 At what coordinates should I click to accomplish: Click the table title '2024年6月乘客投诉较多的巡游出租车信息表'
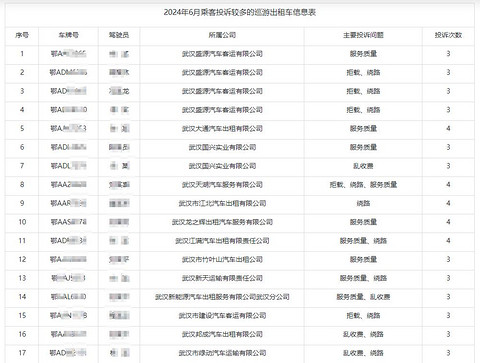[x=240, y=13]
